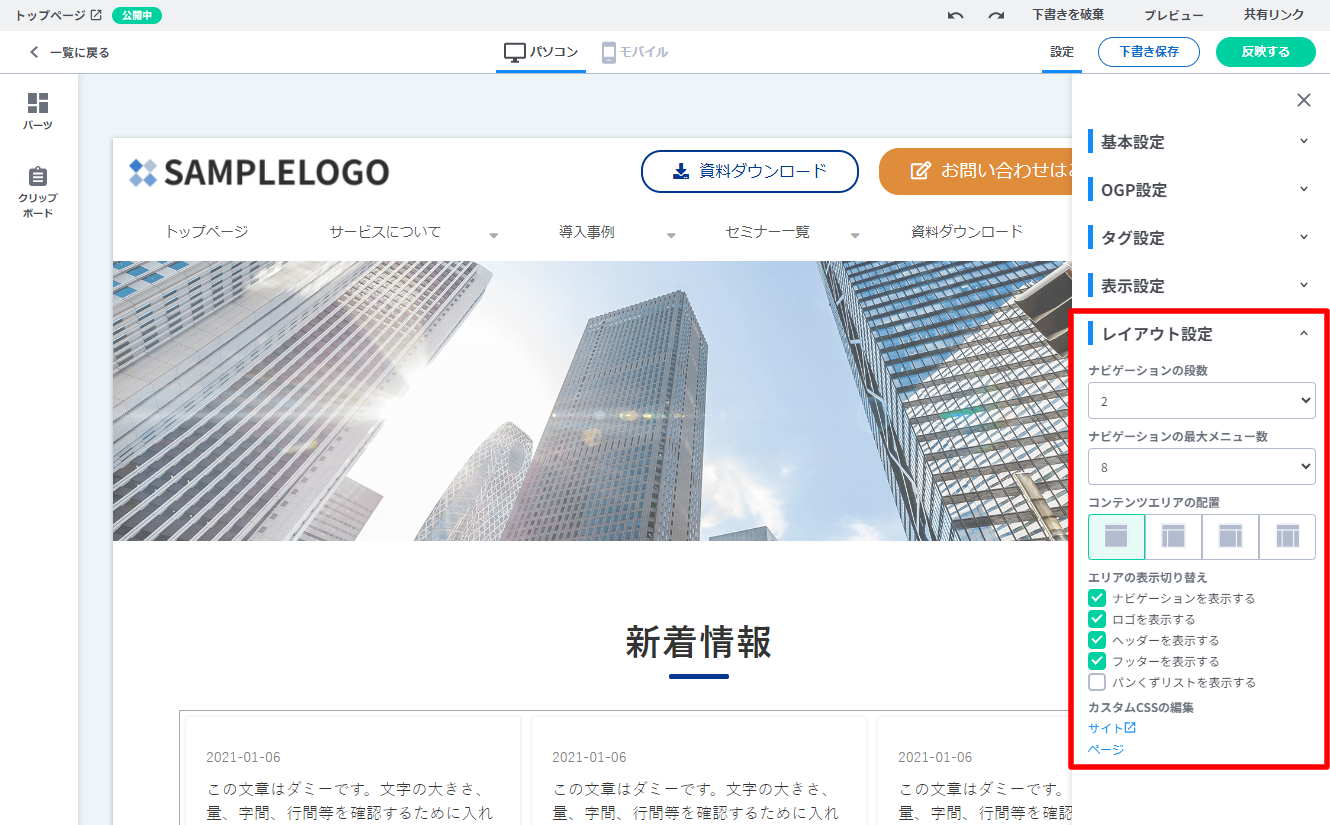Close the settings panel with X
The width and height of the screenshot is (1330, 825).
point(1304,100)
